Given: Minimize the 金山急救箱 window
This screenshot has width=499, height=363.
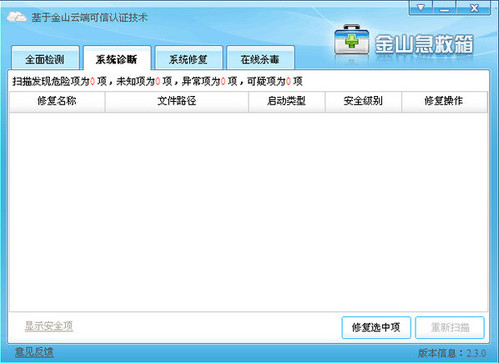Looking at the screenshot, I should click(444, 8).
